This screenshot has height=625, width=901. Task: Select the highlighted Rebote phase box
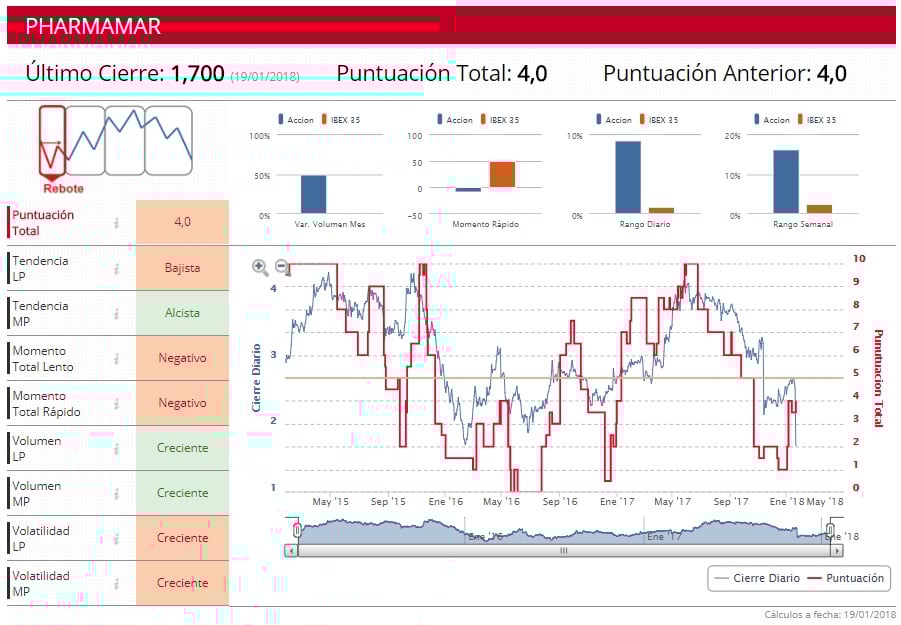click(52, 141)
